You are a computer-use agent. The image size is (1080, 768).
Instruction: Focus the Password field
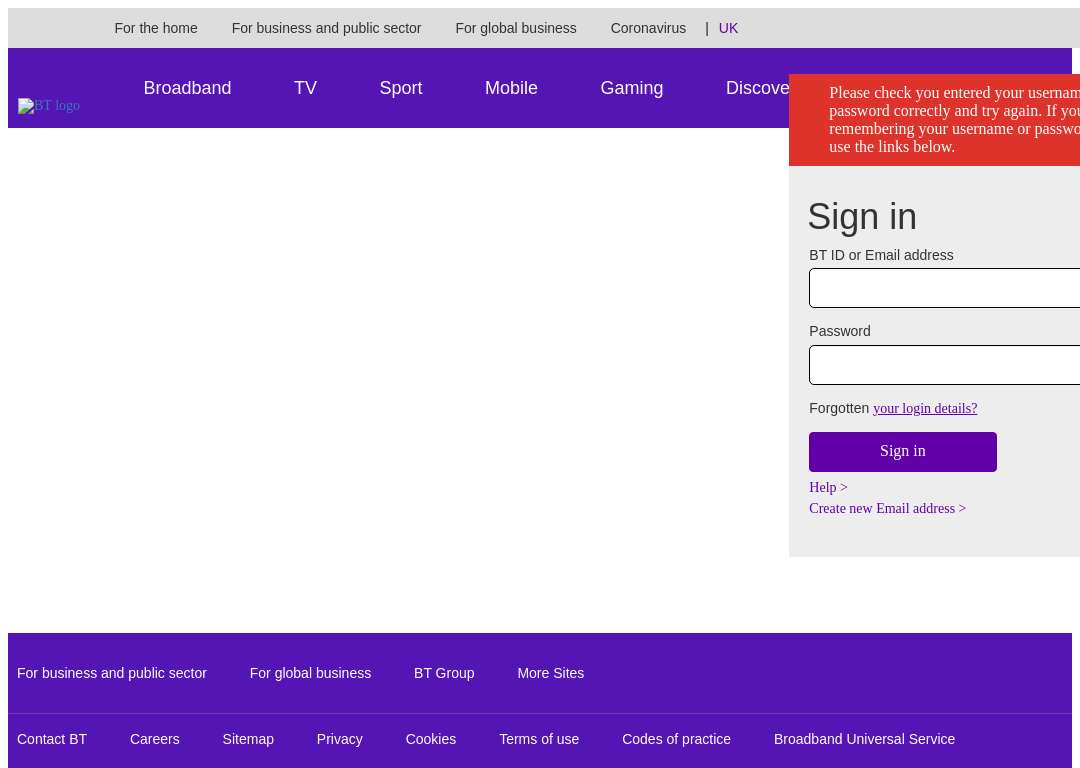point(944,365)
